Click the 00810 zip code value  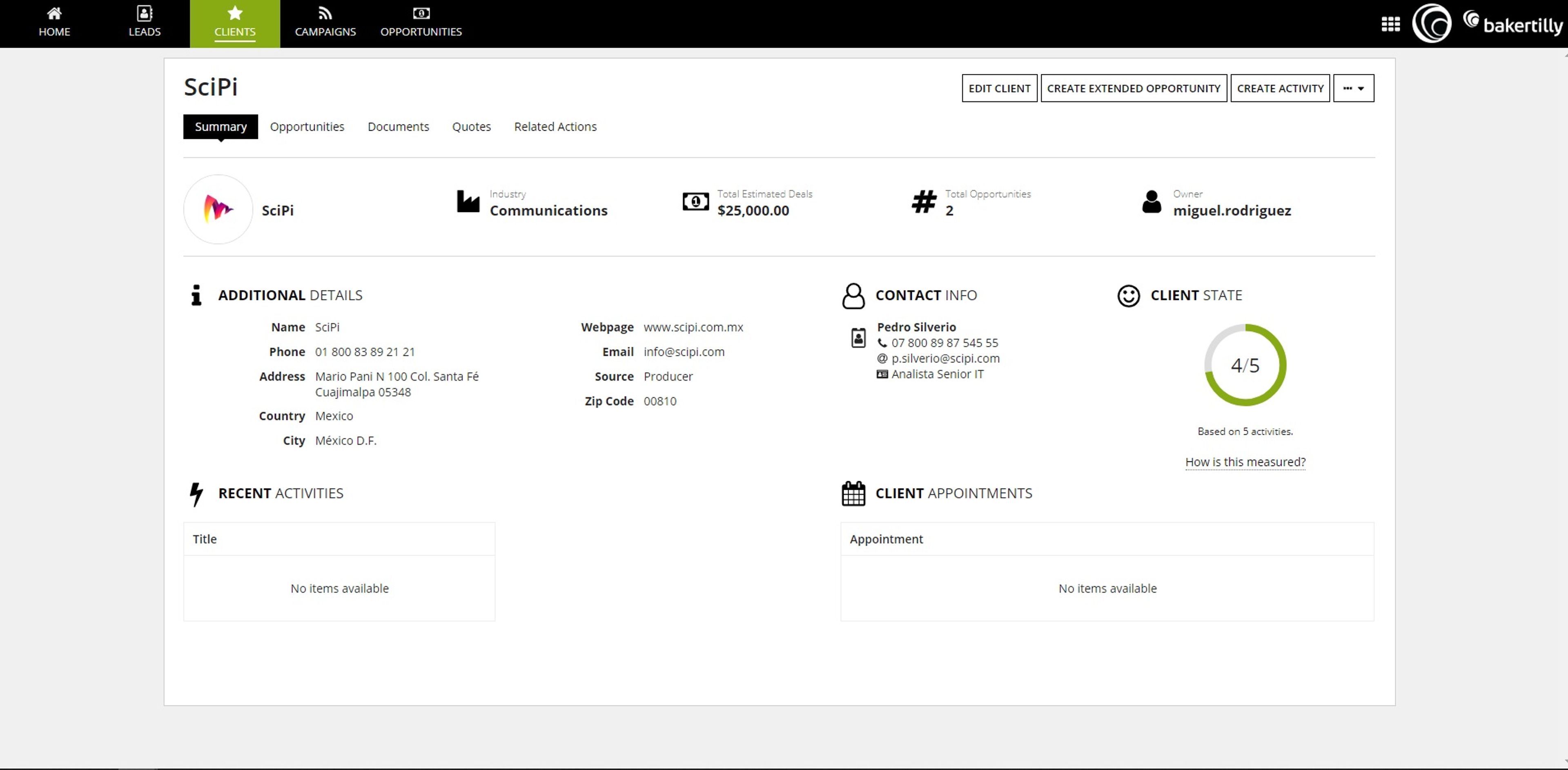[x=660, y=401]
